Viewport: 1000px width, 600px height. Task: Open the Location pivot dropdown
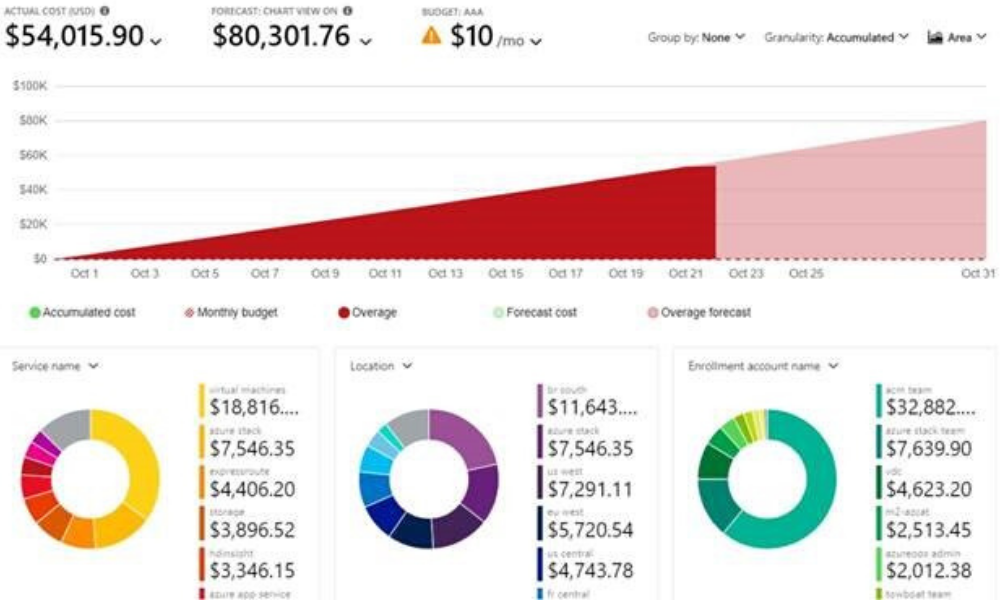tap(381, 366)
